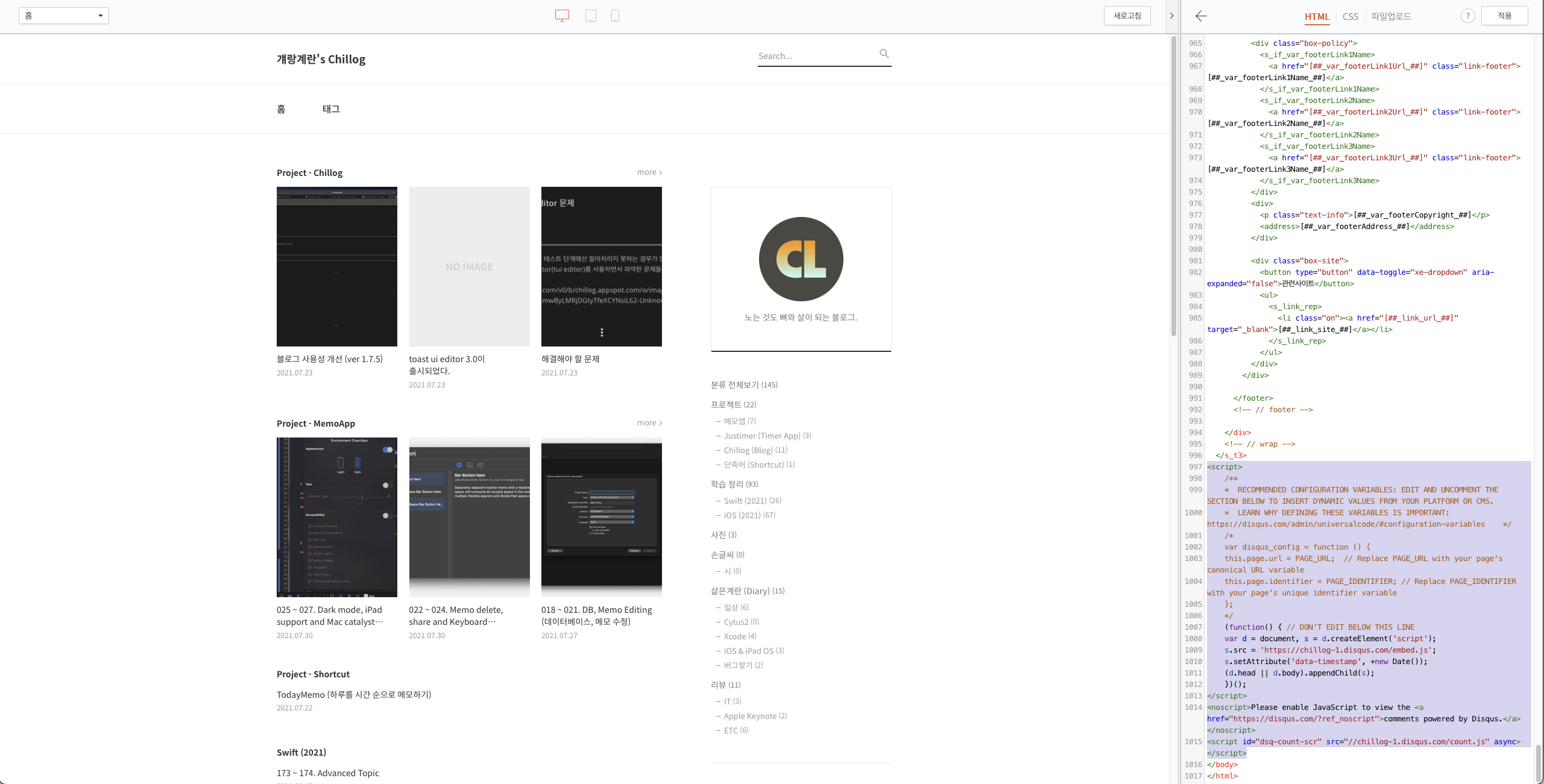Switch to desktop preview mode icon

pos(562,16)
